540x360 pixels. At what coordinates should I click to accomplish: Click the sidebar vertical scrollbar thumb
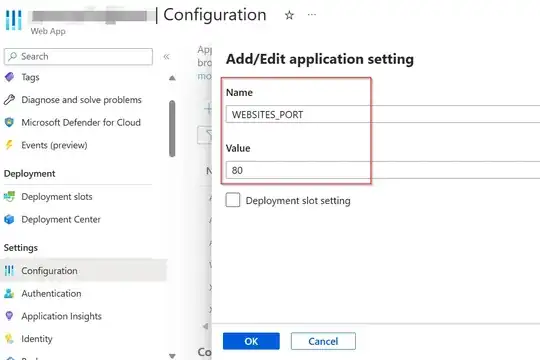(x=172, y=128)
